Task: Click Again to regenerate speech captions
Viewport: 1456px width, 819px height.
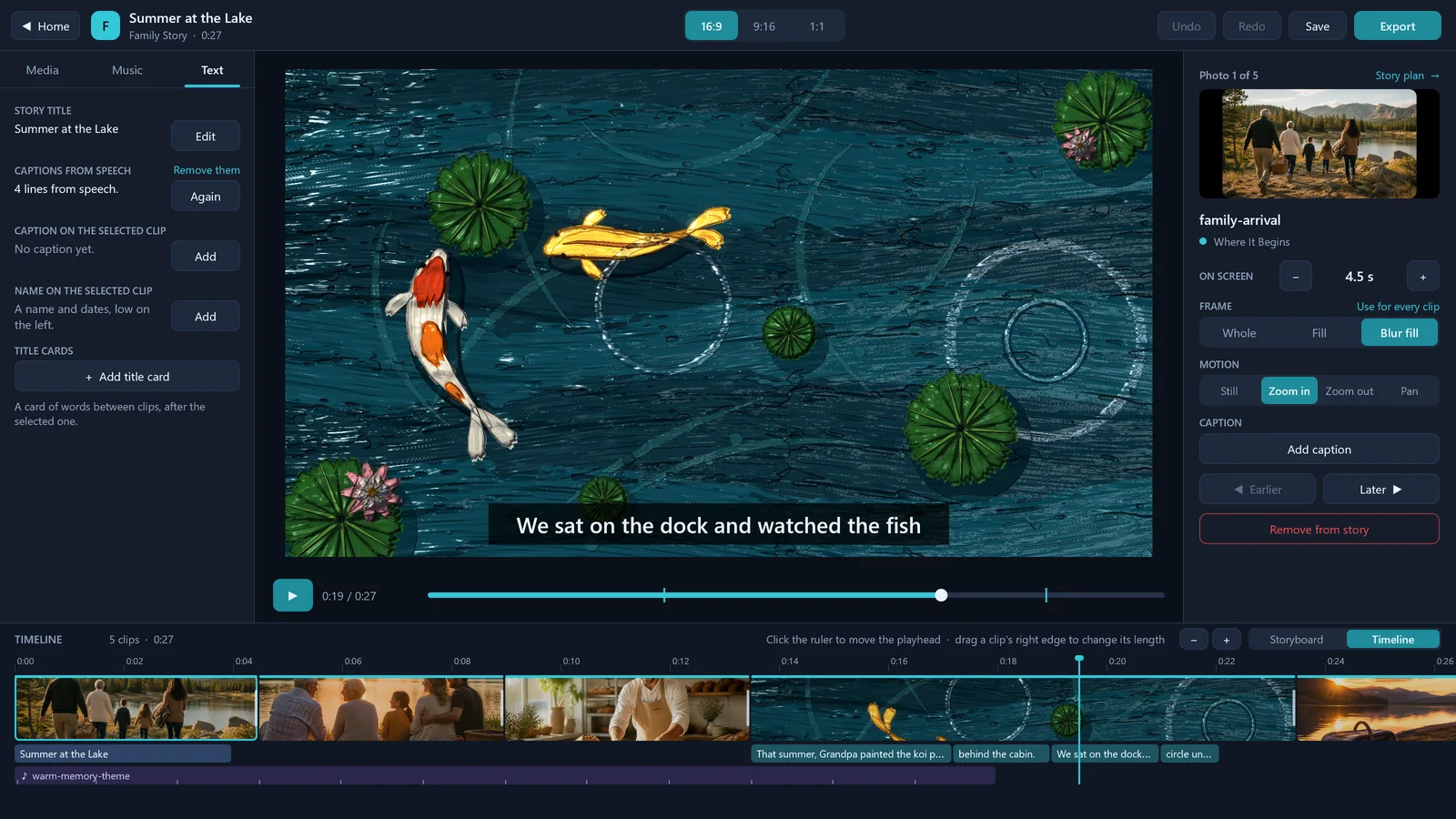Action: (206, 196)
